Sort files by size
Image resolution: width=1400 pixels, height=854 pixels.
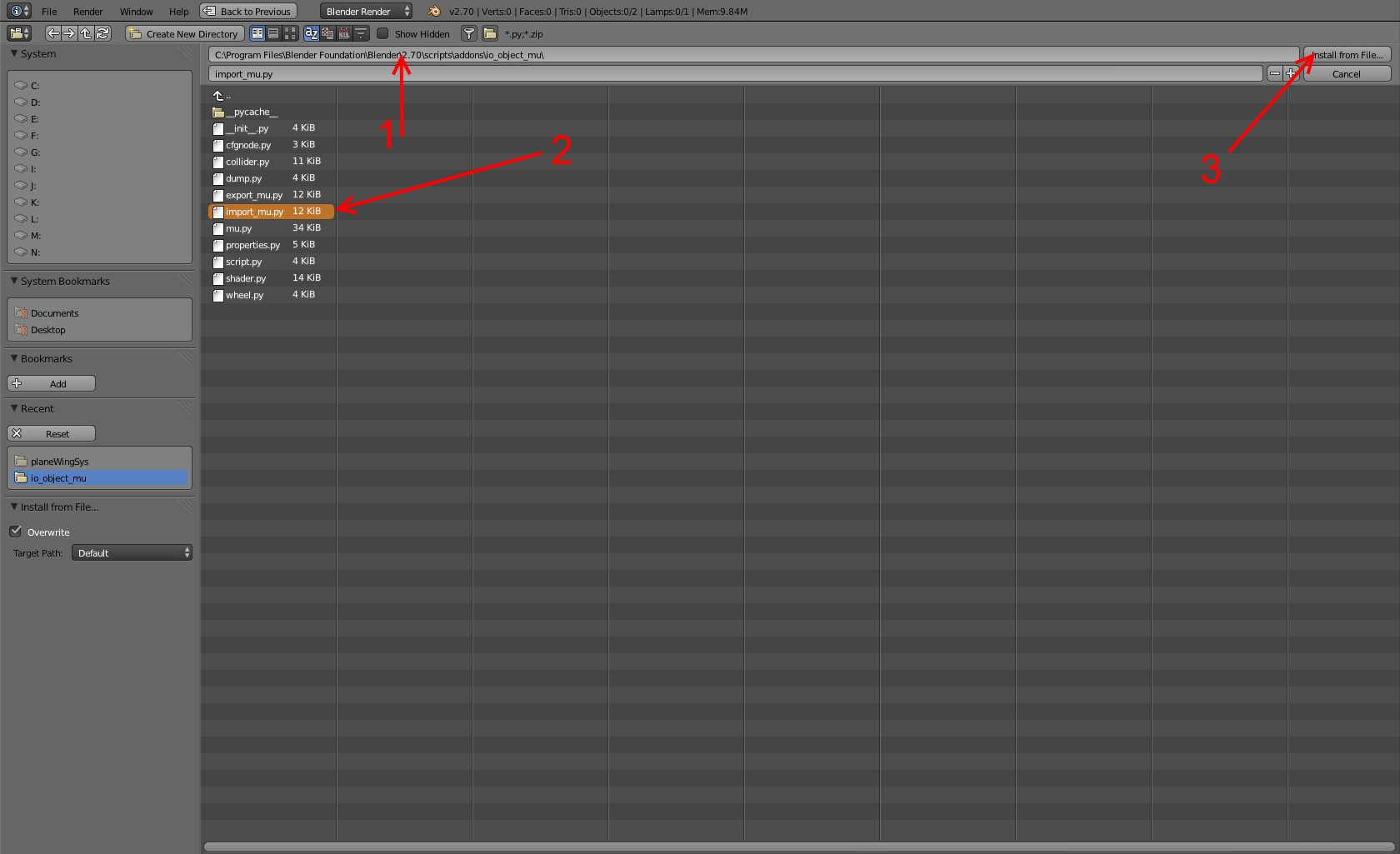point(361,33)
